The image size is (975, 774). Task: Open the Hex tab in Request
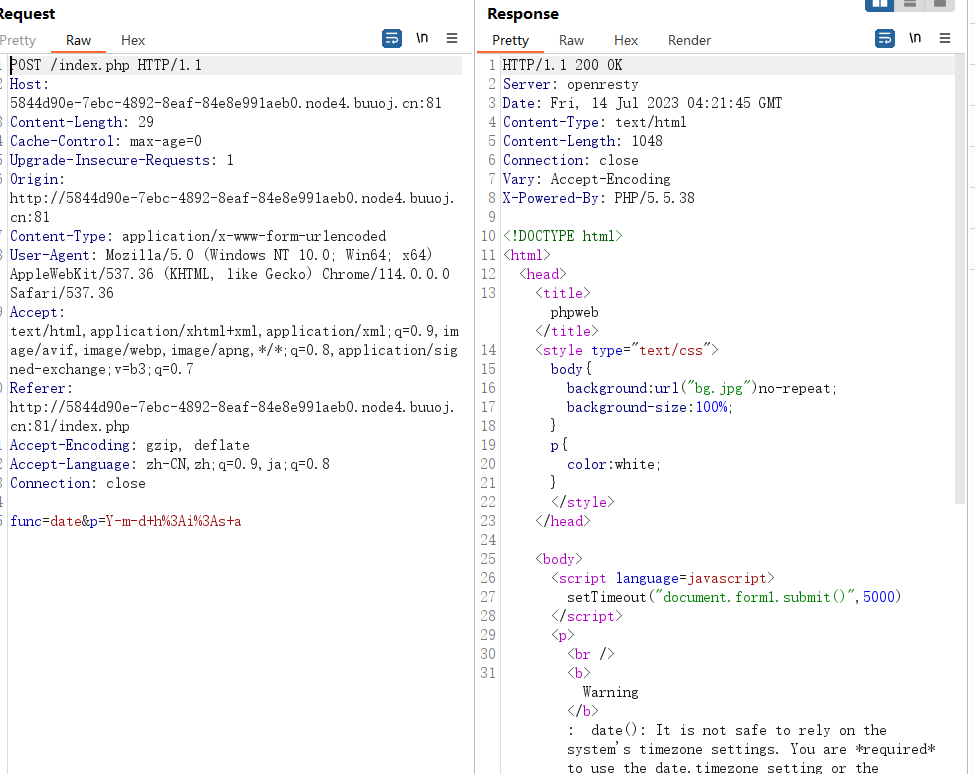coord(133,40)
